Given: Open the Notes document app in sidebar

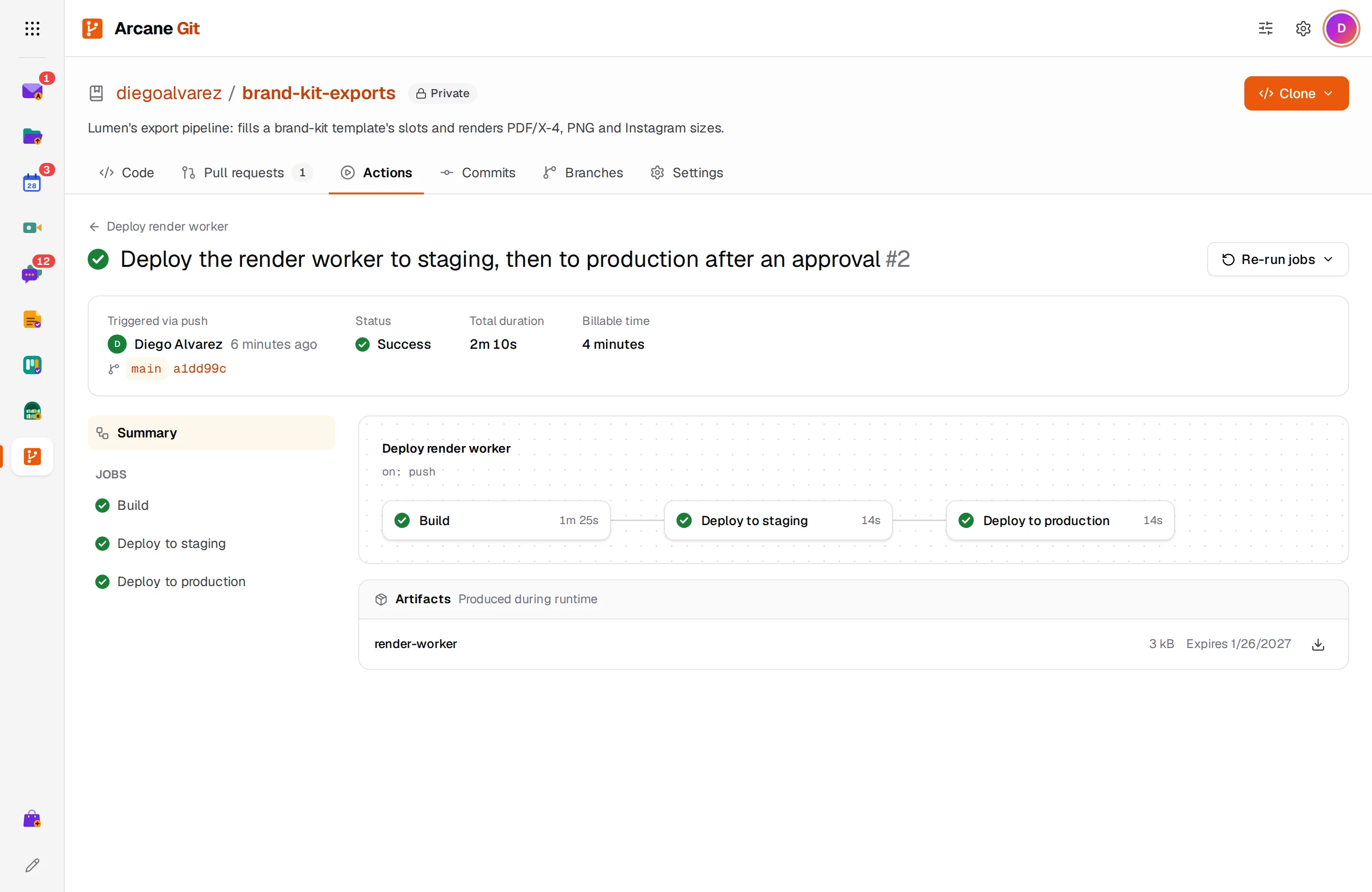Looking at the screenshot, I should click(x=32, y=319).
